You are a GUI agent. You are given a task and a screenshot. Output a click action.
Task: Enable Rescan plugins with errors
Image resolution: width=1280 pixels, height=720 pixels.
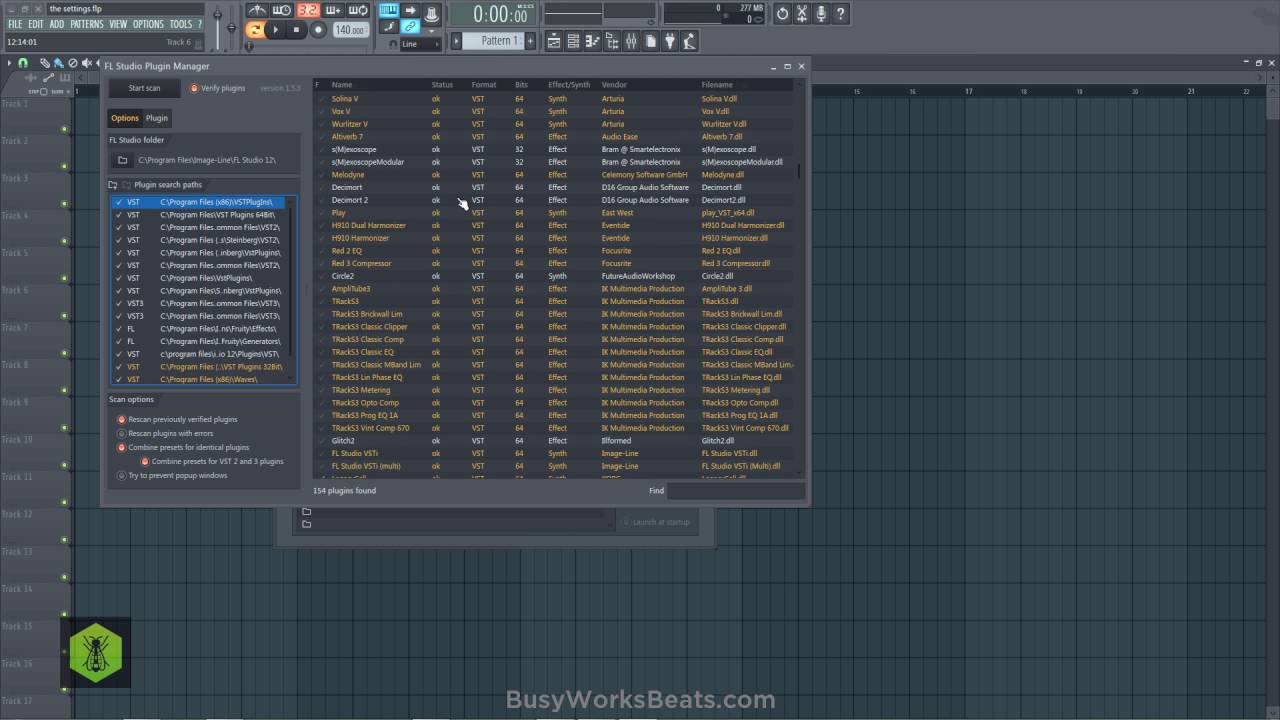tap(122, 434)
